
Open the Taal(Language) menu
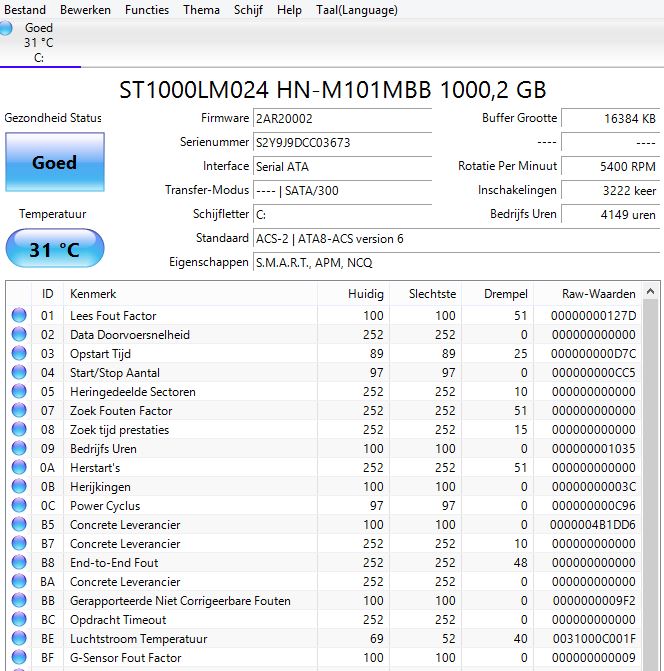click(356, 10)
